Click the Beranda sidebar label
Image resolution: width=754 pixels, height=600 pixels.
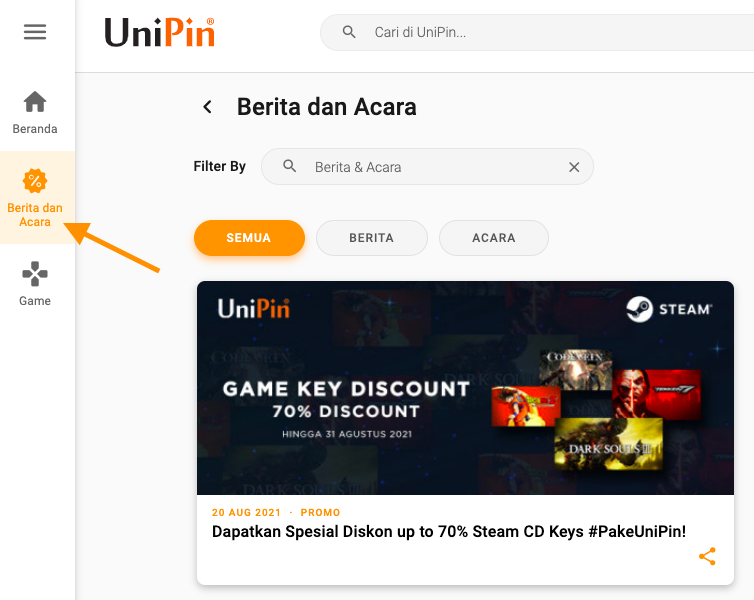pyautogui.click(x=35, y=129)
